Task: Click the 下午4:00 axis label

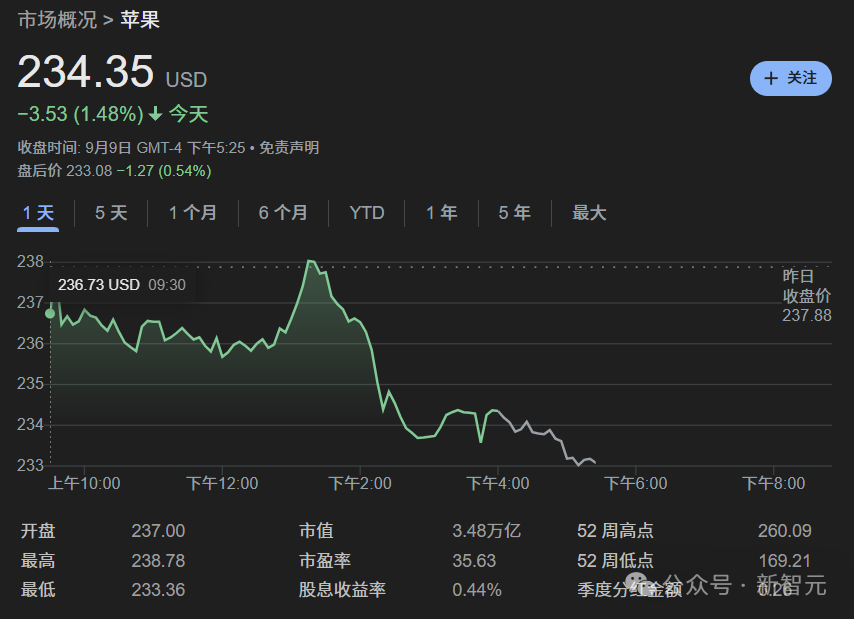Action: click(x=498, y=483)
